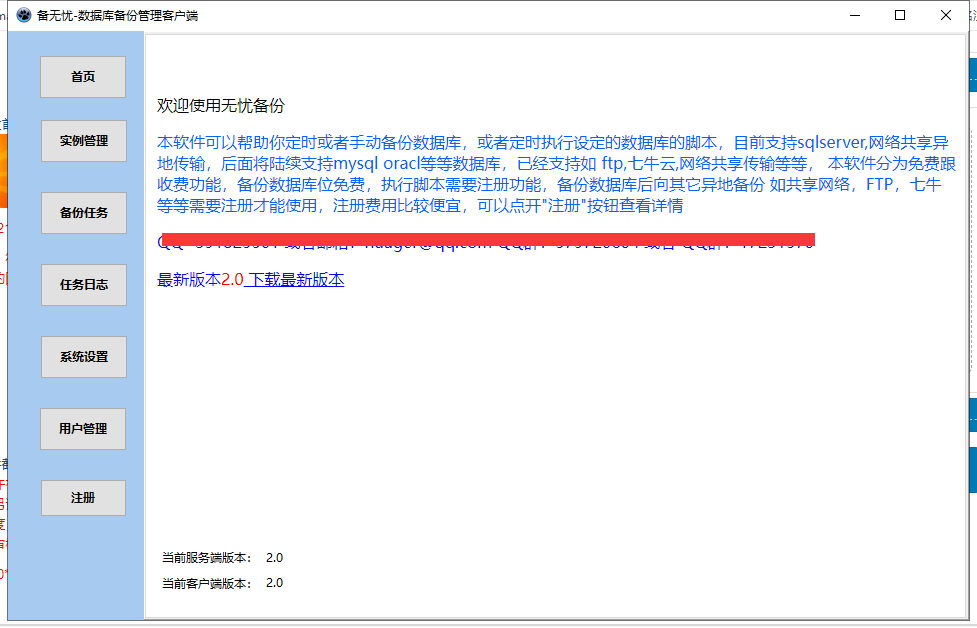Click the 当前客户端版本 label
Image resolution: width=977 pixels, height=628 pixels.
[x=207, y=583]
